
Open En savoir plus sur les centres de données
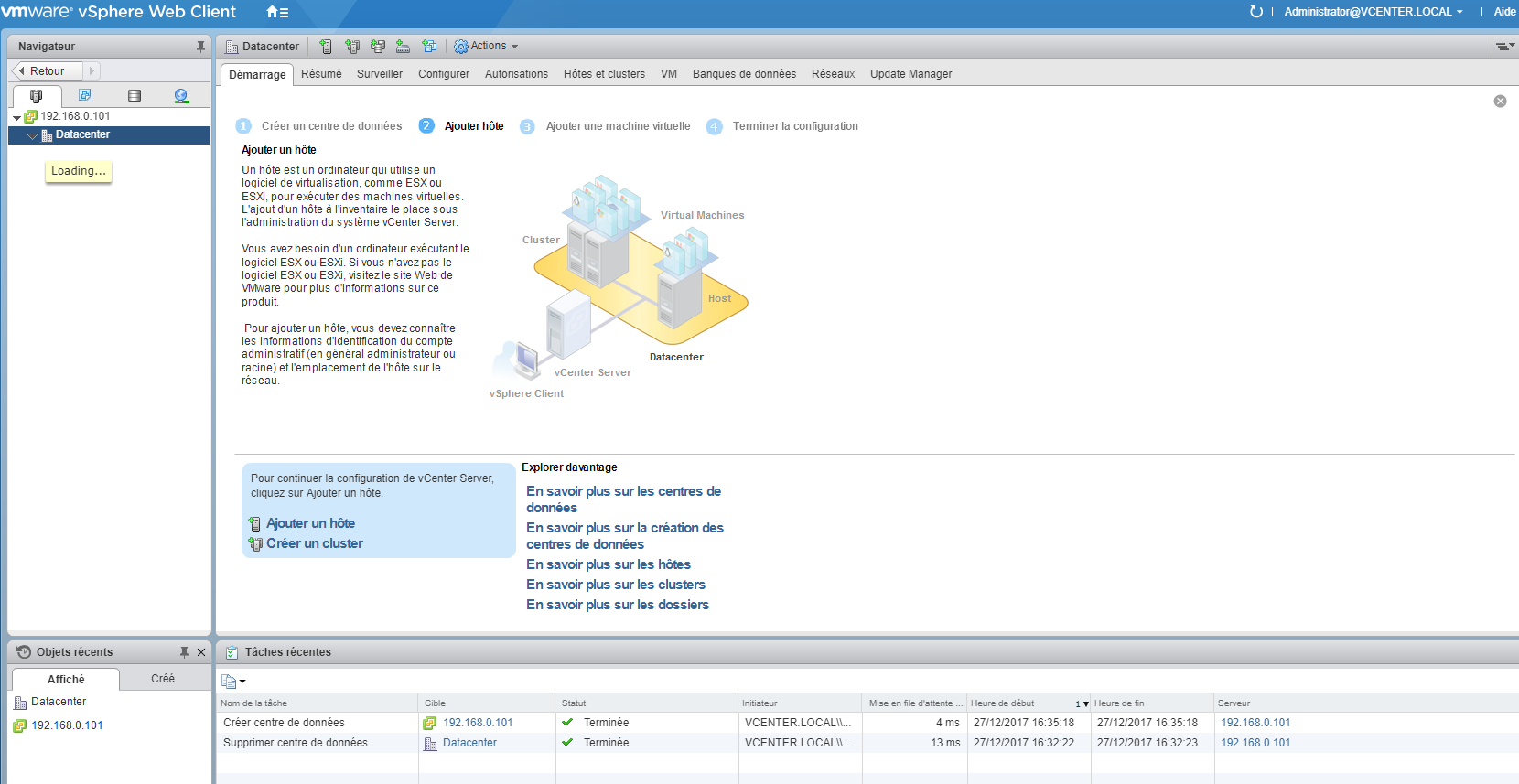(623, 499)
